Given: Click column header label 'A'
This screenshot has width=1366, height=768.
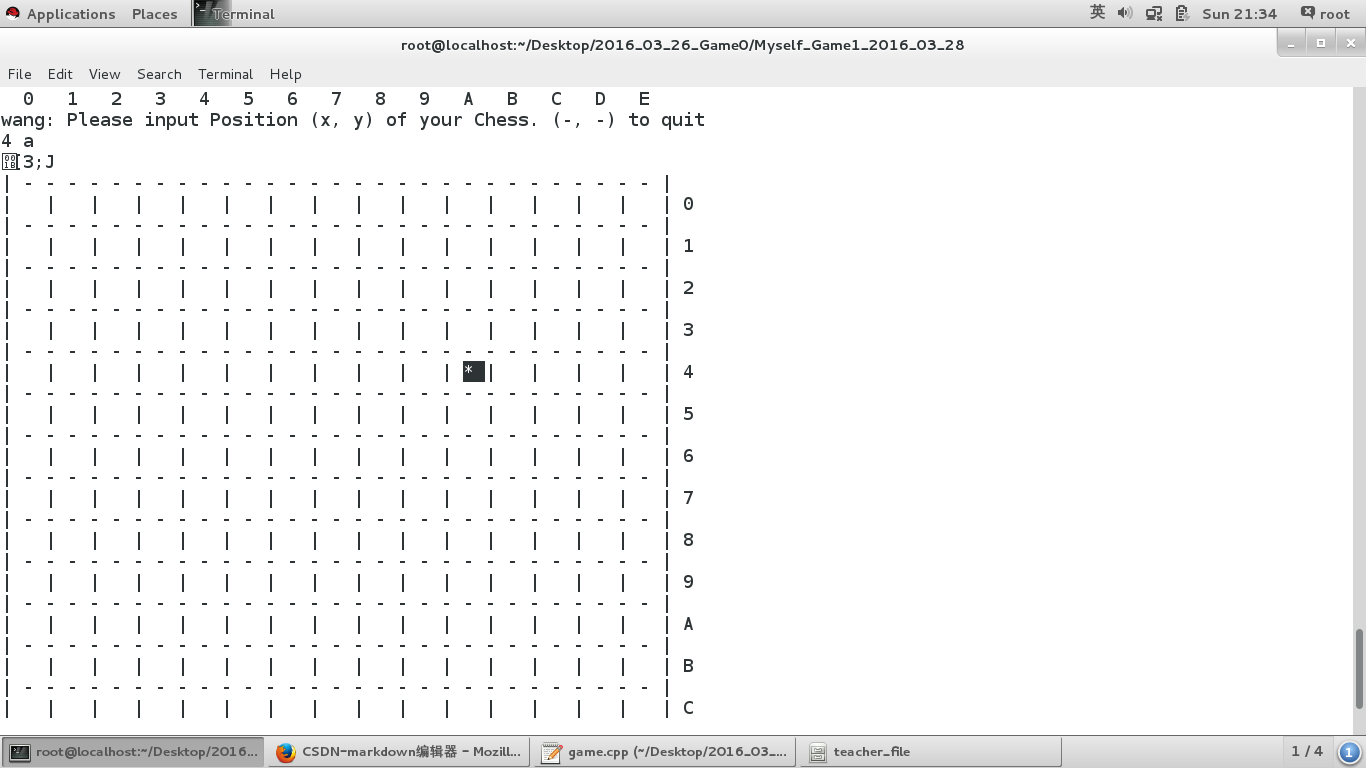Looking at the screenshot, I should [x=468, y=99].
